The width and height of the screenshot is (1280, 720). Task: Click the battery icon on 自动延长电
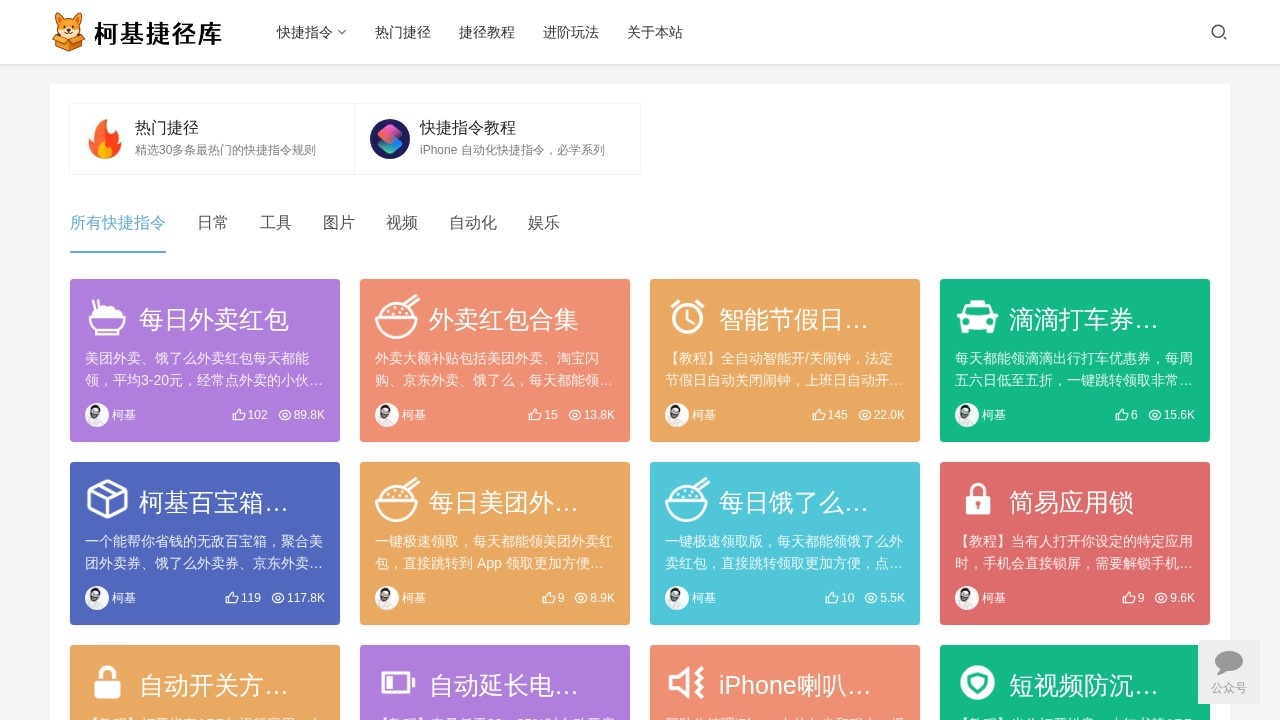(397, 683)
